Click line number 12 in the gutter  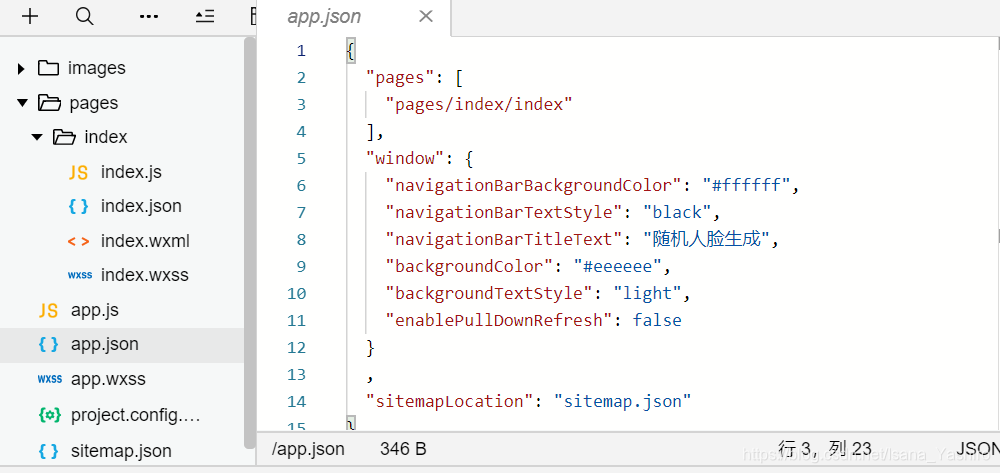point(297,347)
